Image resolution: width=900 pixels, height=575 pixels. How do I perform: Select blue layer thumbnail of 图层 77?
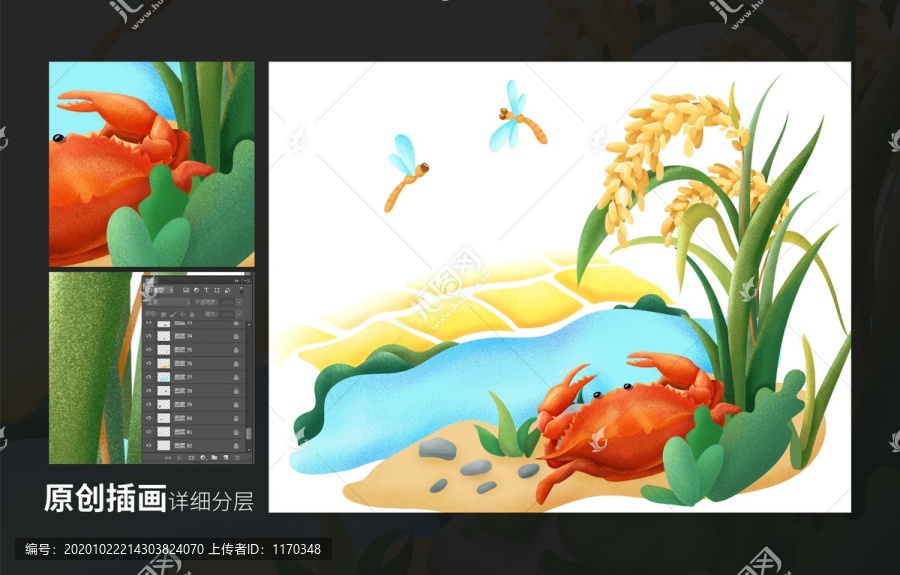coord(164,377)
